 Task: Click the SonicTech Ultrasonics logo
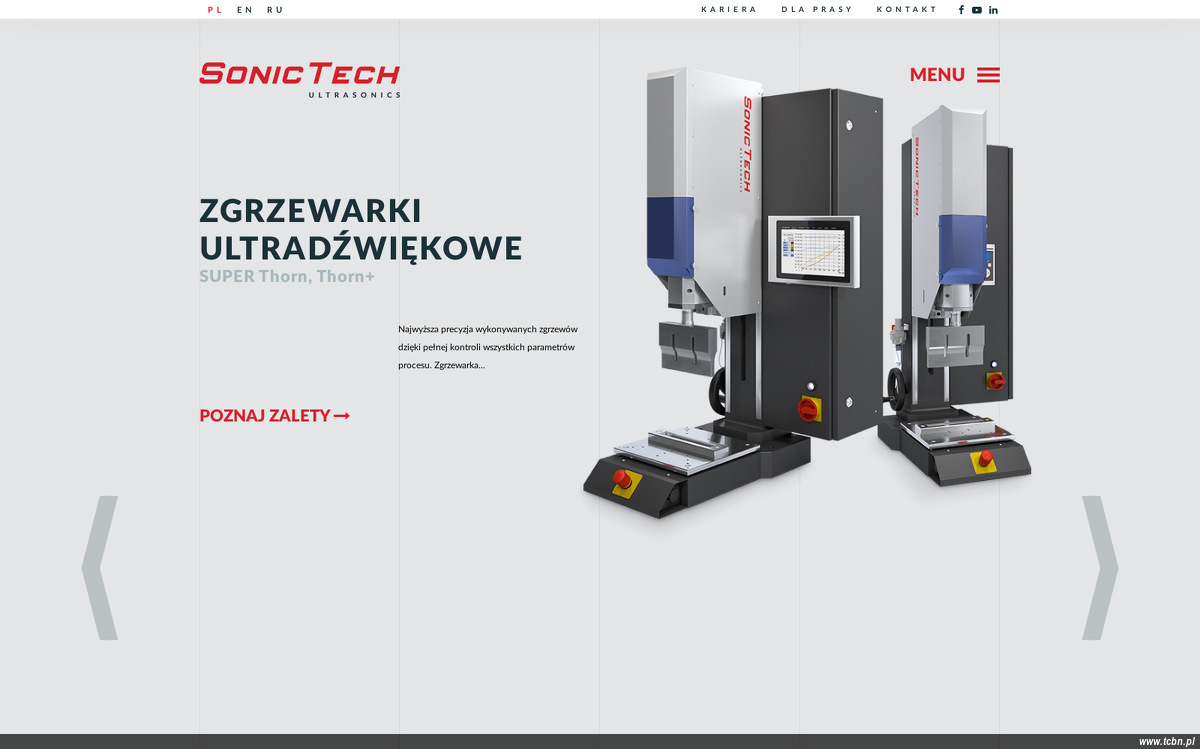pos(300,80)
